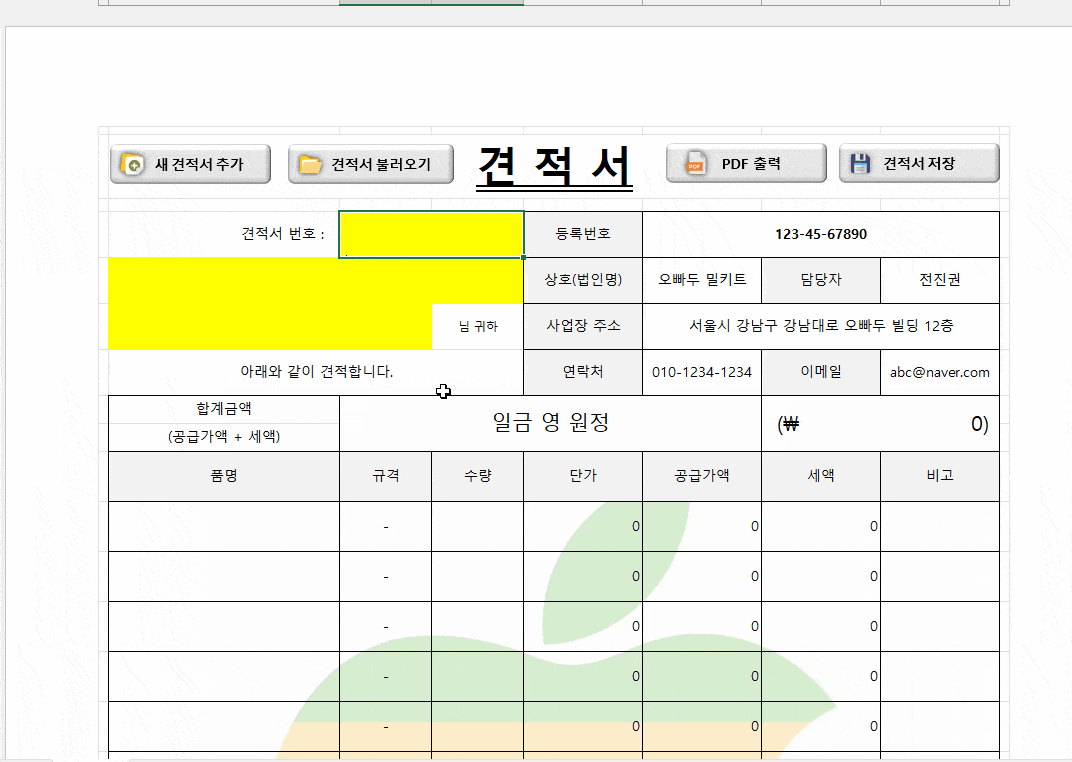Select third item row's 수량 cell
Image resolution: width=1072 pixels, height=762 pixels.
tap(478, 627)
